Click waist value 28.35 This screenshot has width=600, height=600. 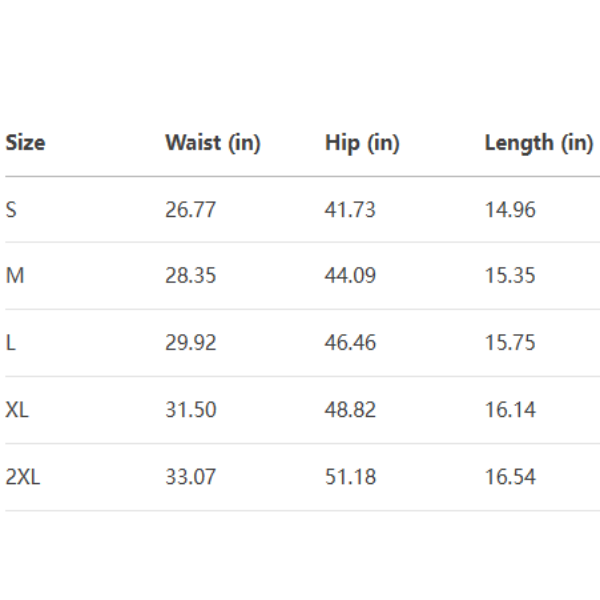click(x=190, y=276)
